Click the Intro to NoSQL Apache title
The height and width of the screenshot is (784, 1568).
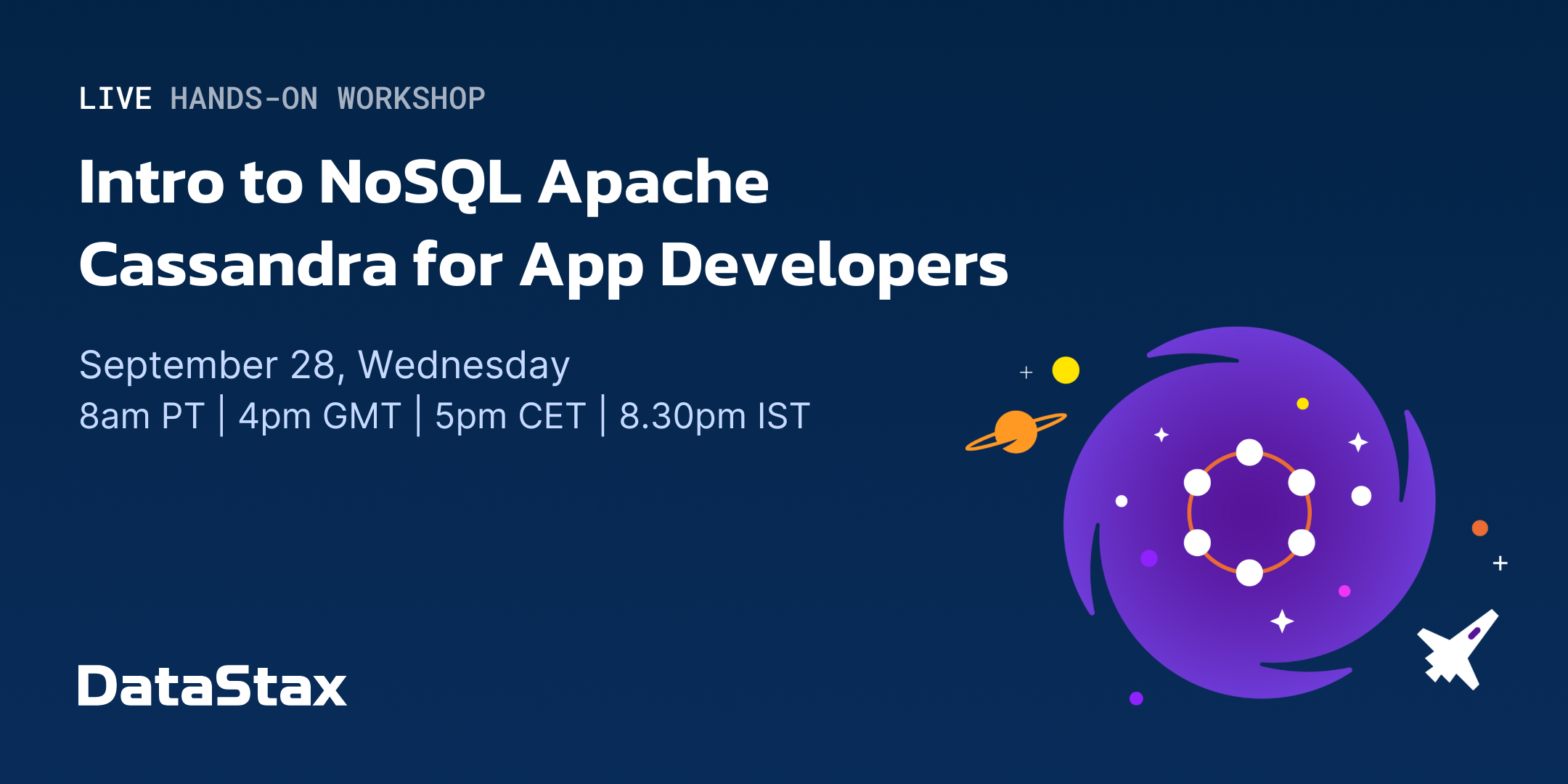click(423, 183)
